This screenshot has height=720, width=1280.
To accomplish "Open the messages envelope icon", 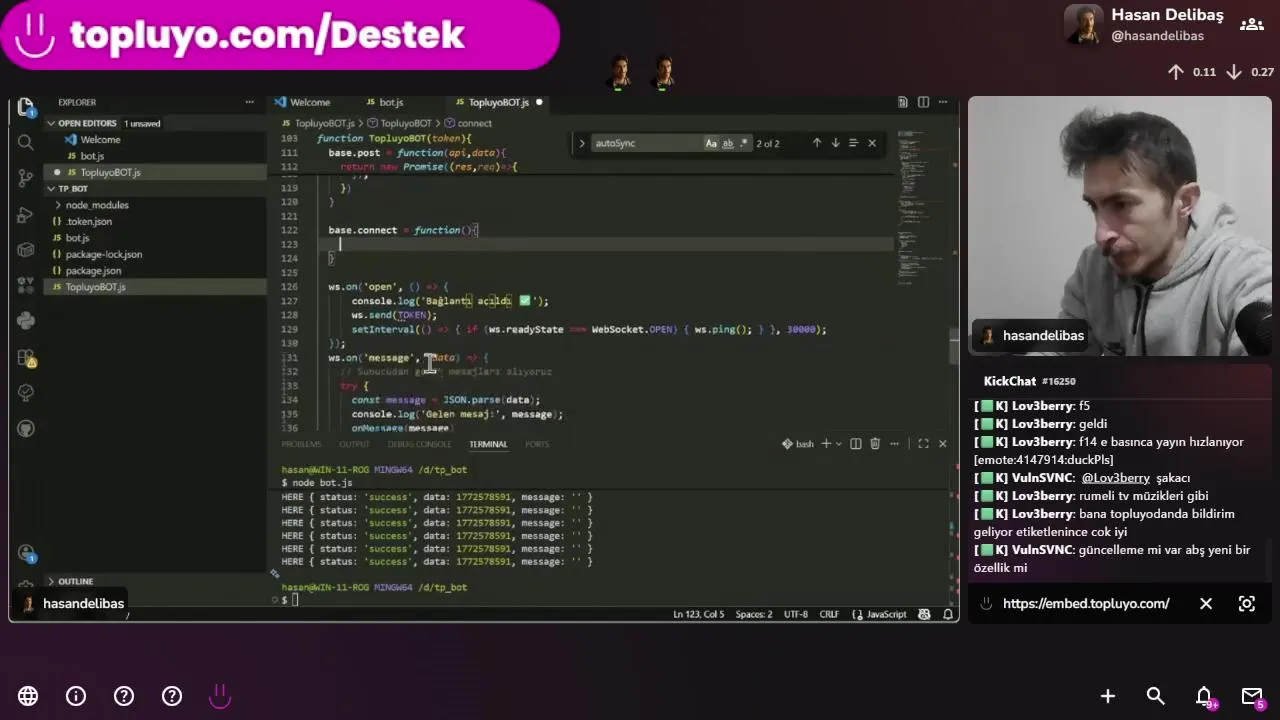I will (1252, 696).
